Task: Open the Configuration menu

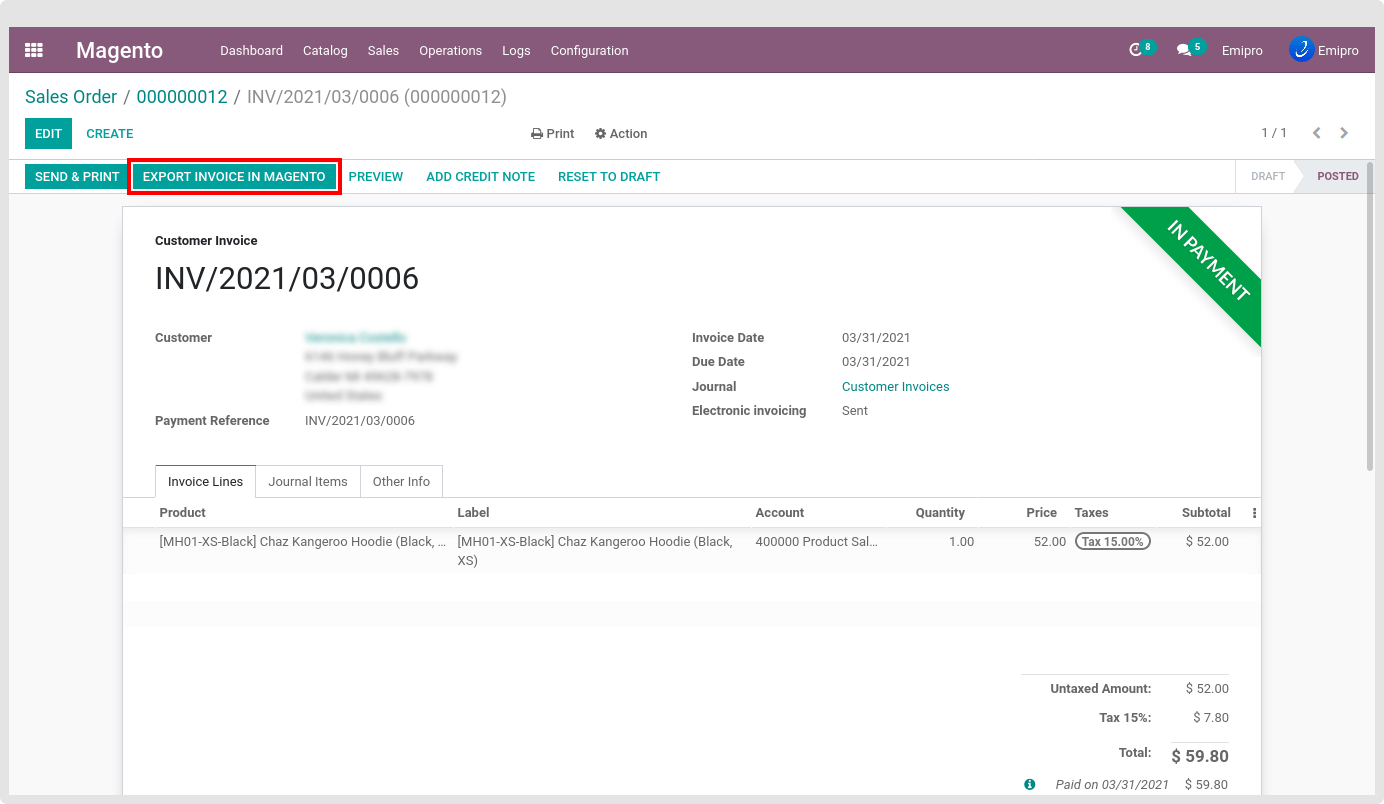Action: coord(589,50)
